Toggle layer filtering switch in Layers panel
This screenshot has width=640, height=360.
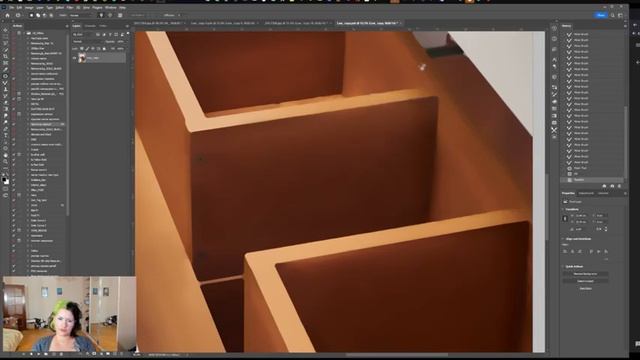pyautogui.click(x=128, y=34)
